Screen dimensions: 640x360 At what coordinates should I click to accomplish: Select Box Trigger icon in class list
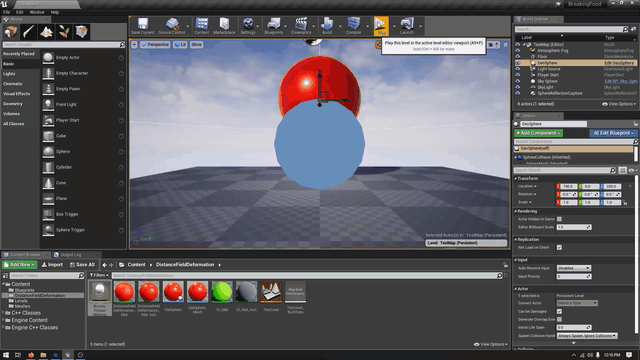(x=48, y=214)
